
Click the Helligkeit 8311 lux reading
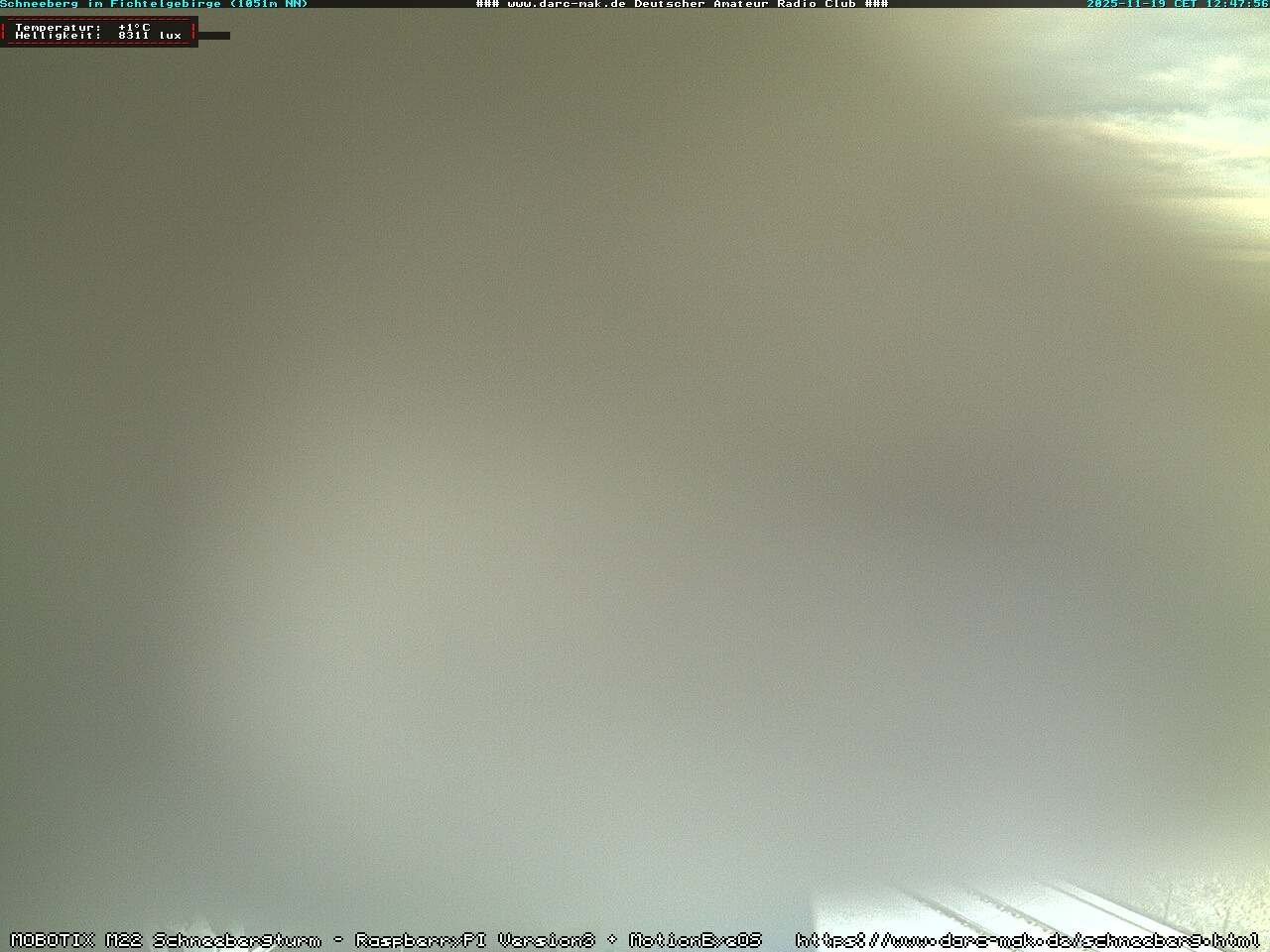point(98,36)
